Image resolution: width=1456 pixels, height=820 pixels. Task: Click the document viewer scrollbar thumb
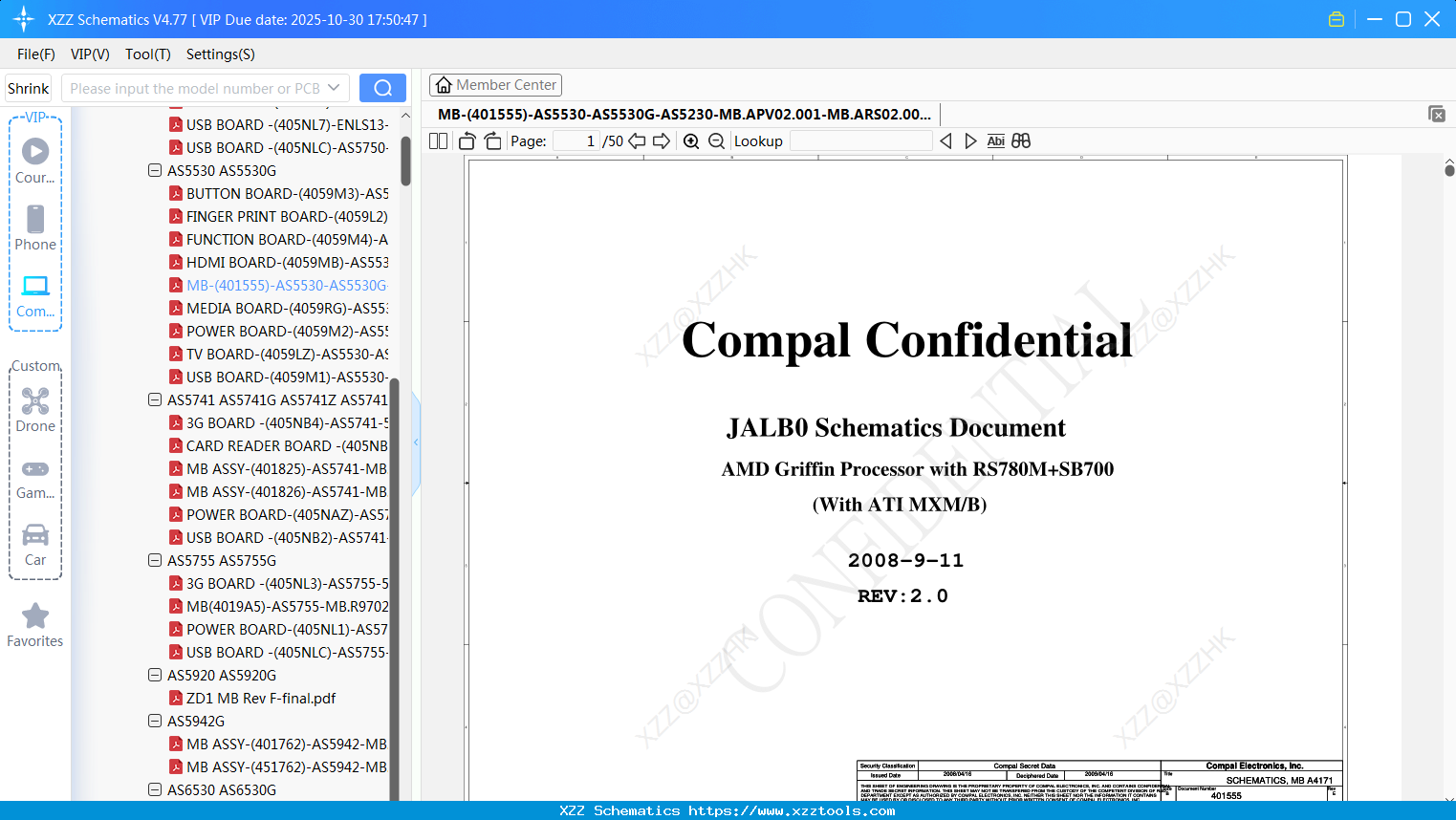(1449, 170)
